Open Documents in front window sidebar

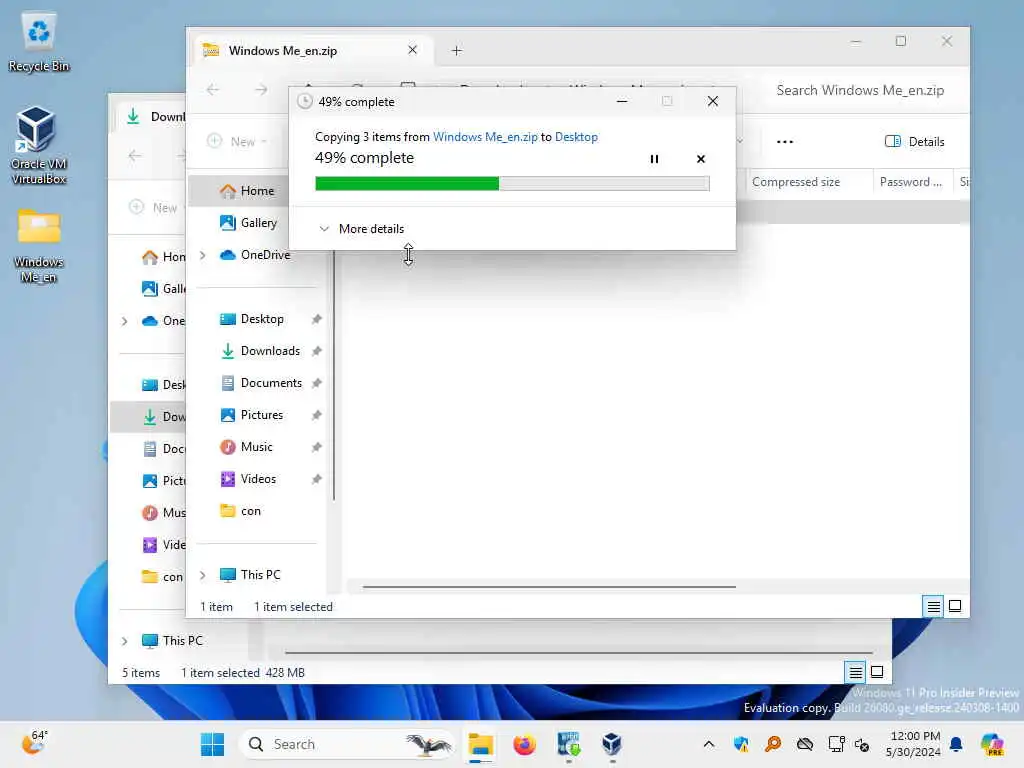pyautogui.click(x=261, y=383)
